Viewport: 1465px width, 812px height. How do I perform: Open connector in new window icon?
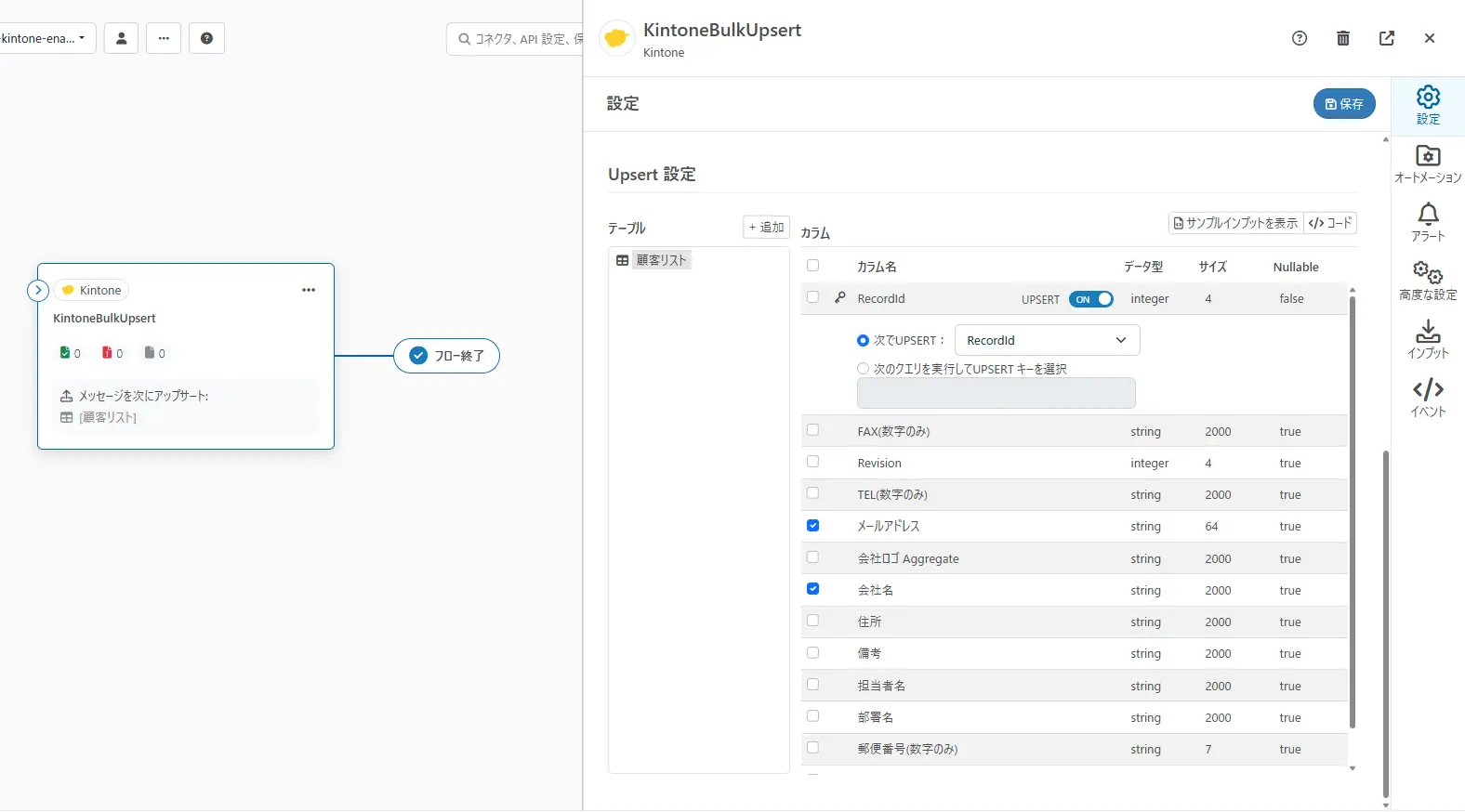coord(1387,38)
